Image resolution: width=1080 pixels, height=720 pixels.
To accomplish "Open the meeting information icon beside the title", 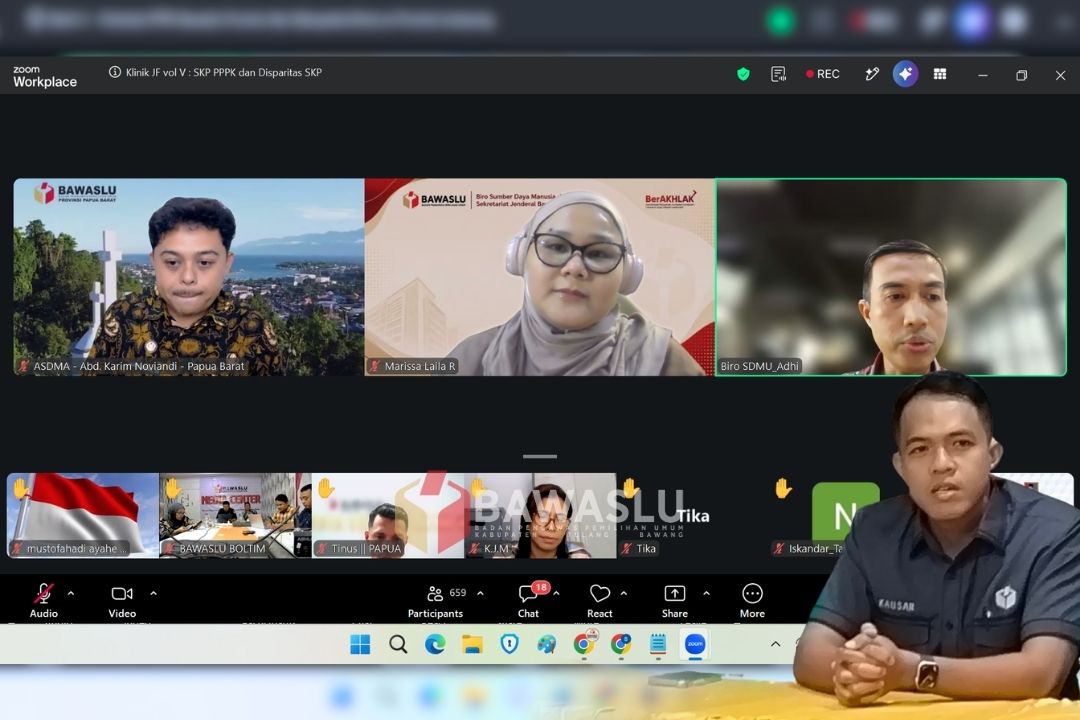I will click(x=115, y=72).
